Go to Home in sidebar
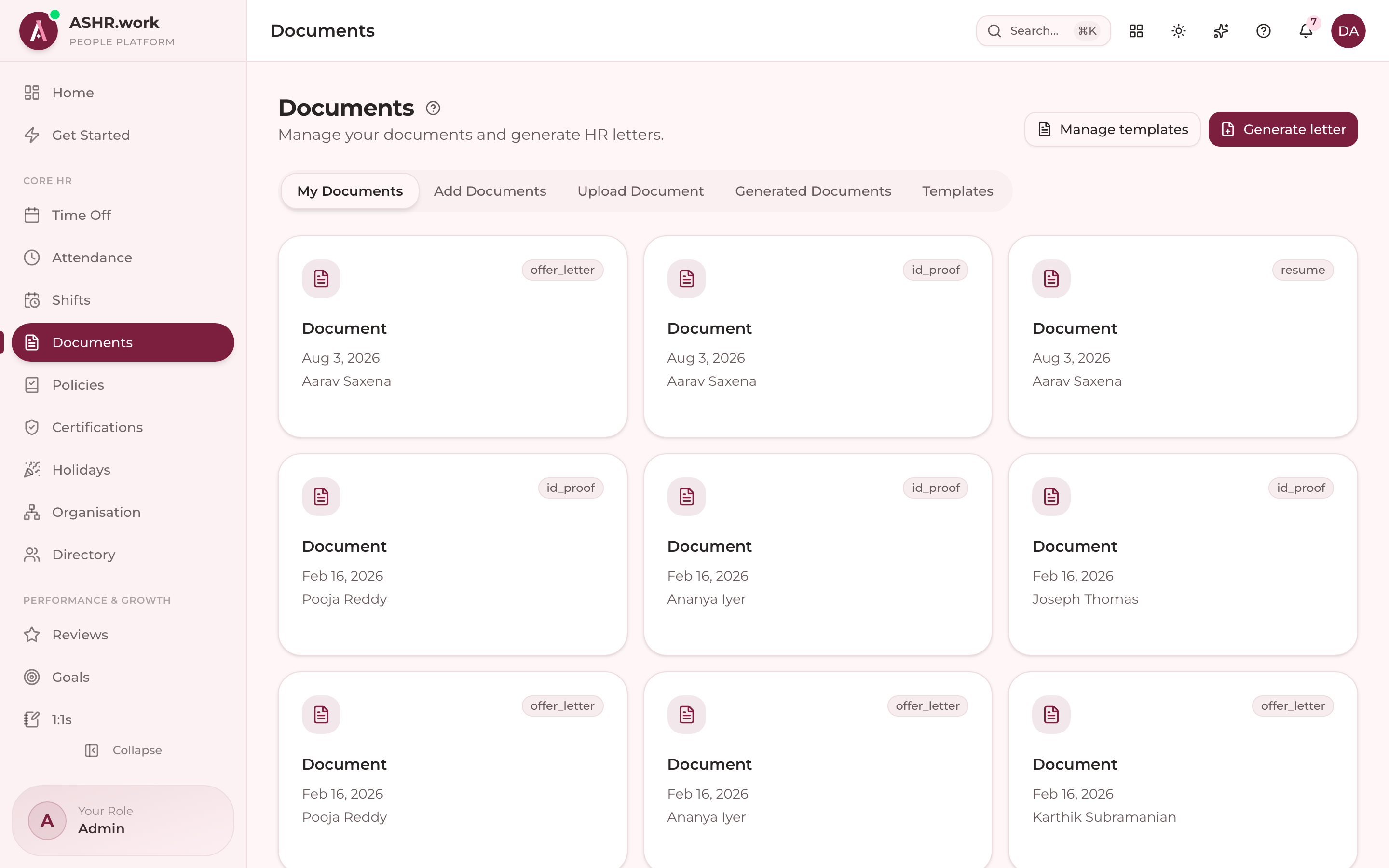 tap(123, 93)
